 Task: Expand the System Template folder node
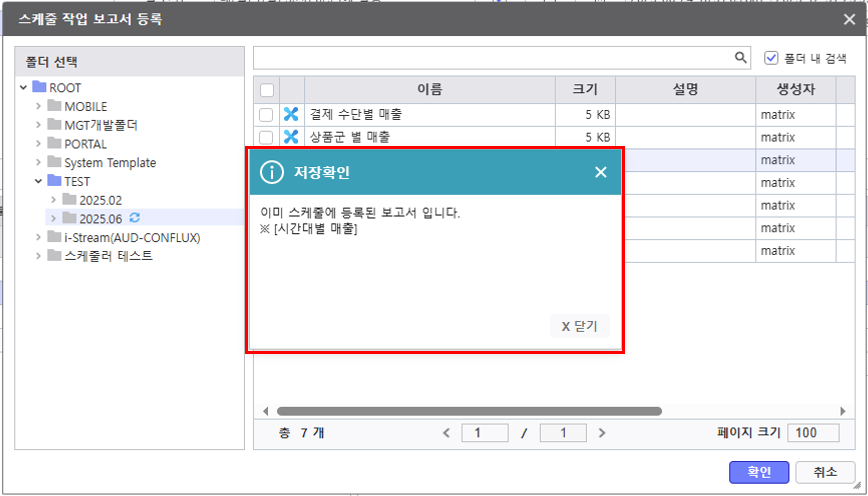click(38, 162)
